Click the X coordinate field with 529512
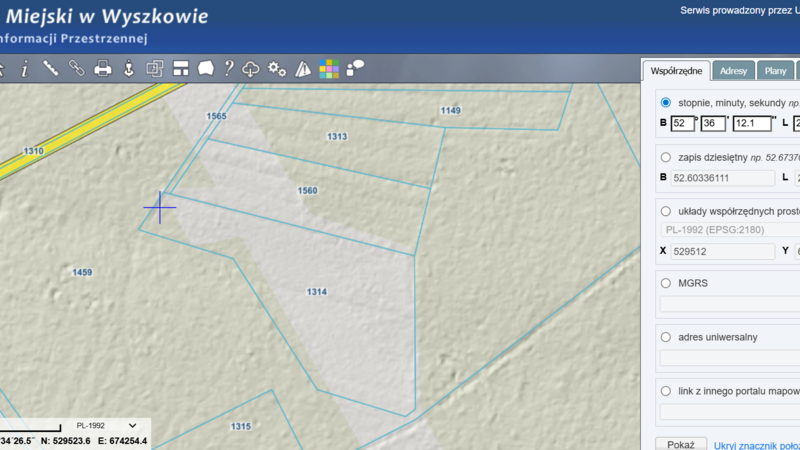 coord(716,251)
